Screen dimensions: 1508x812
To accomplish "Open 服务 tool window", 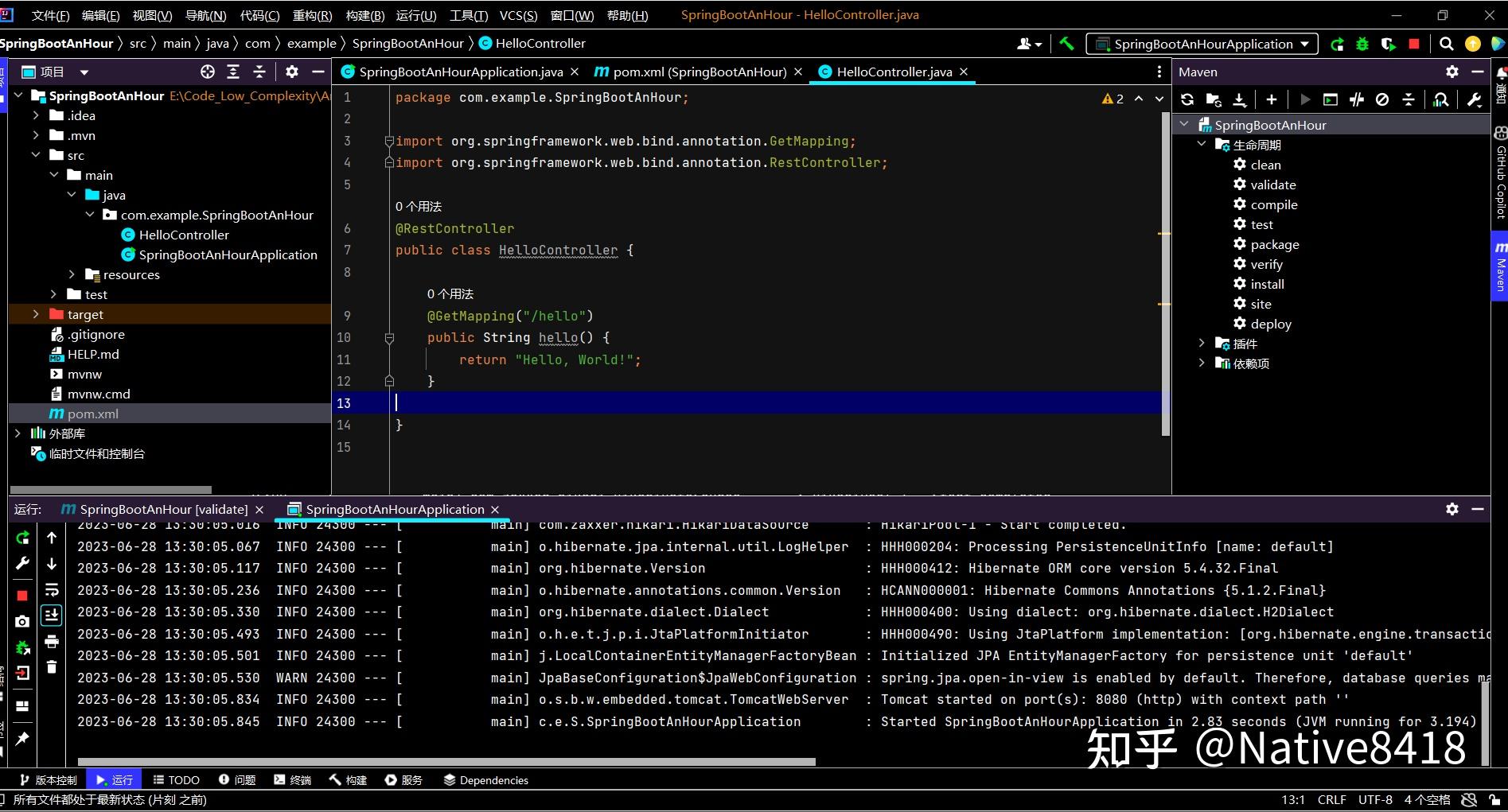I will (403, 780).
